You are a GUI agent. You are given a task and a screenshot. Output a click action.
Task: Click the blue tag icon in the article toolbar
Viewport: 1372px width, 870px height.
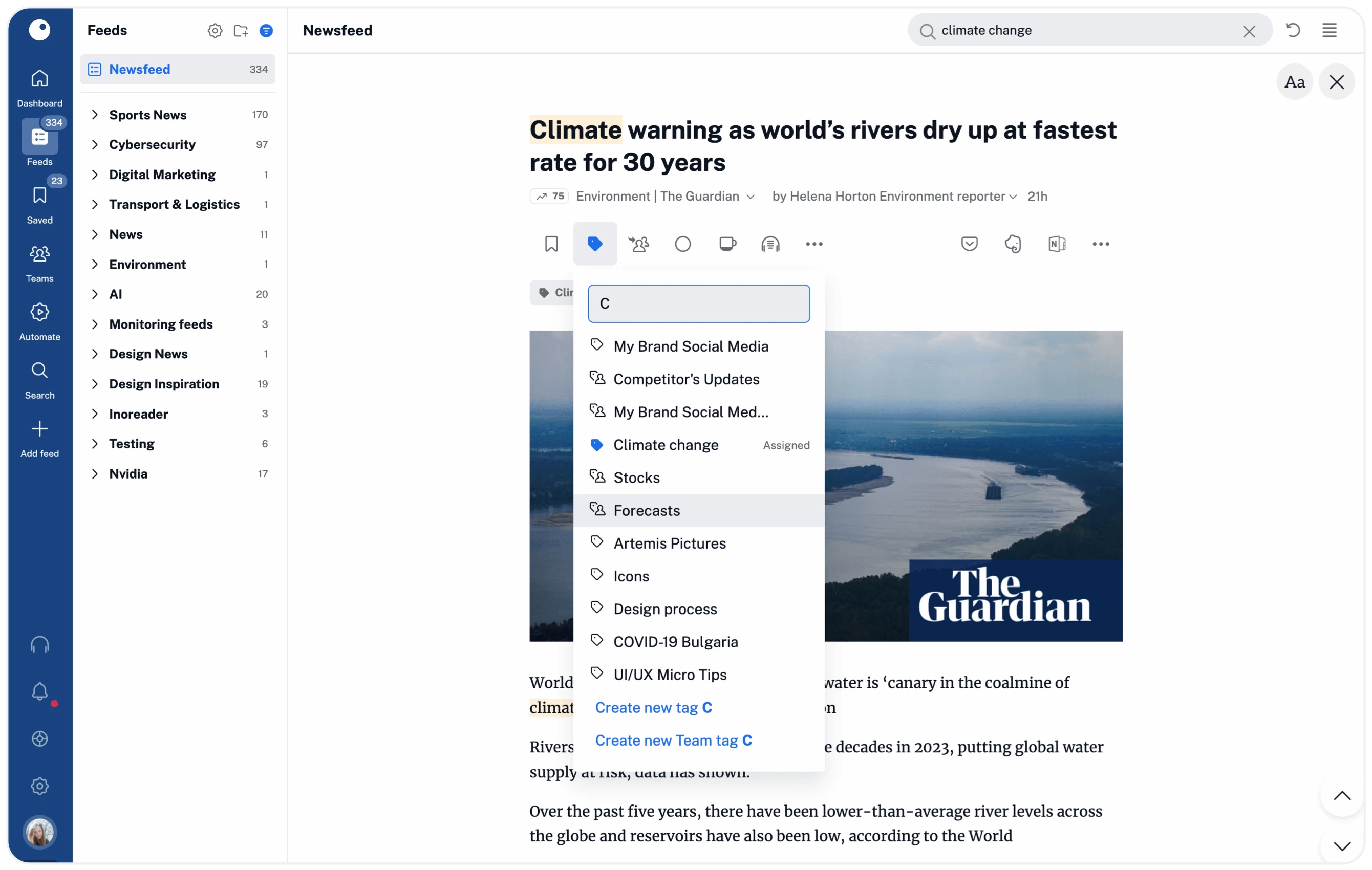595,244
